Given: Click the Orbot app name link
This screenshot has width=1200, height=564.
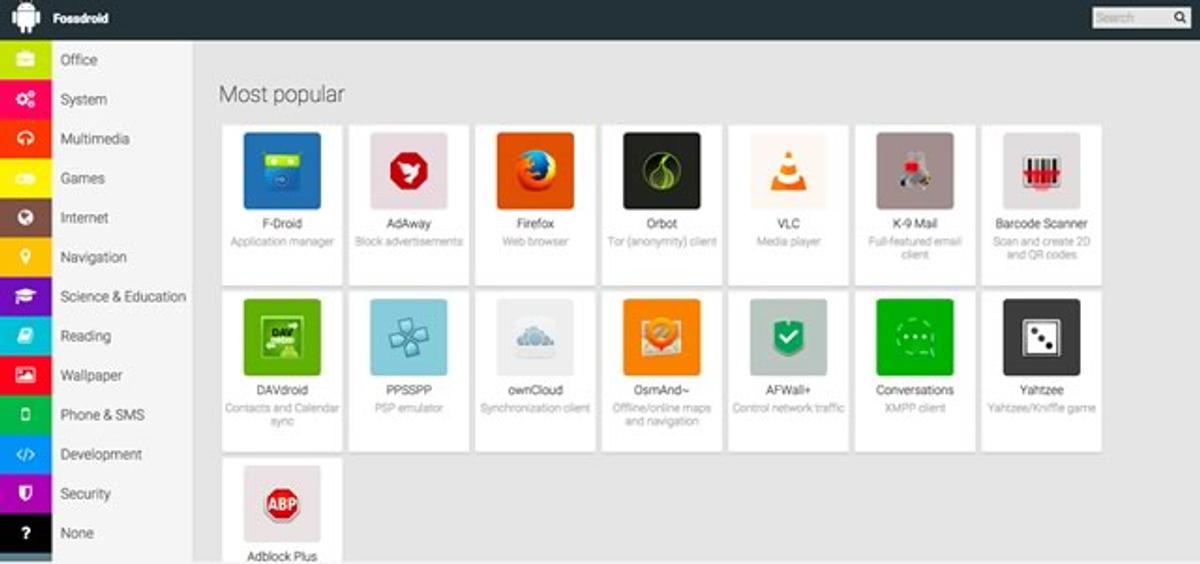Looking at the screenshot, I should coord(662,224).
